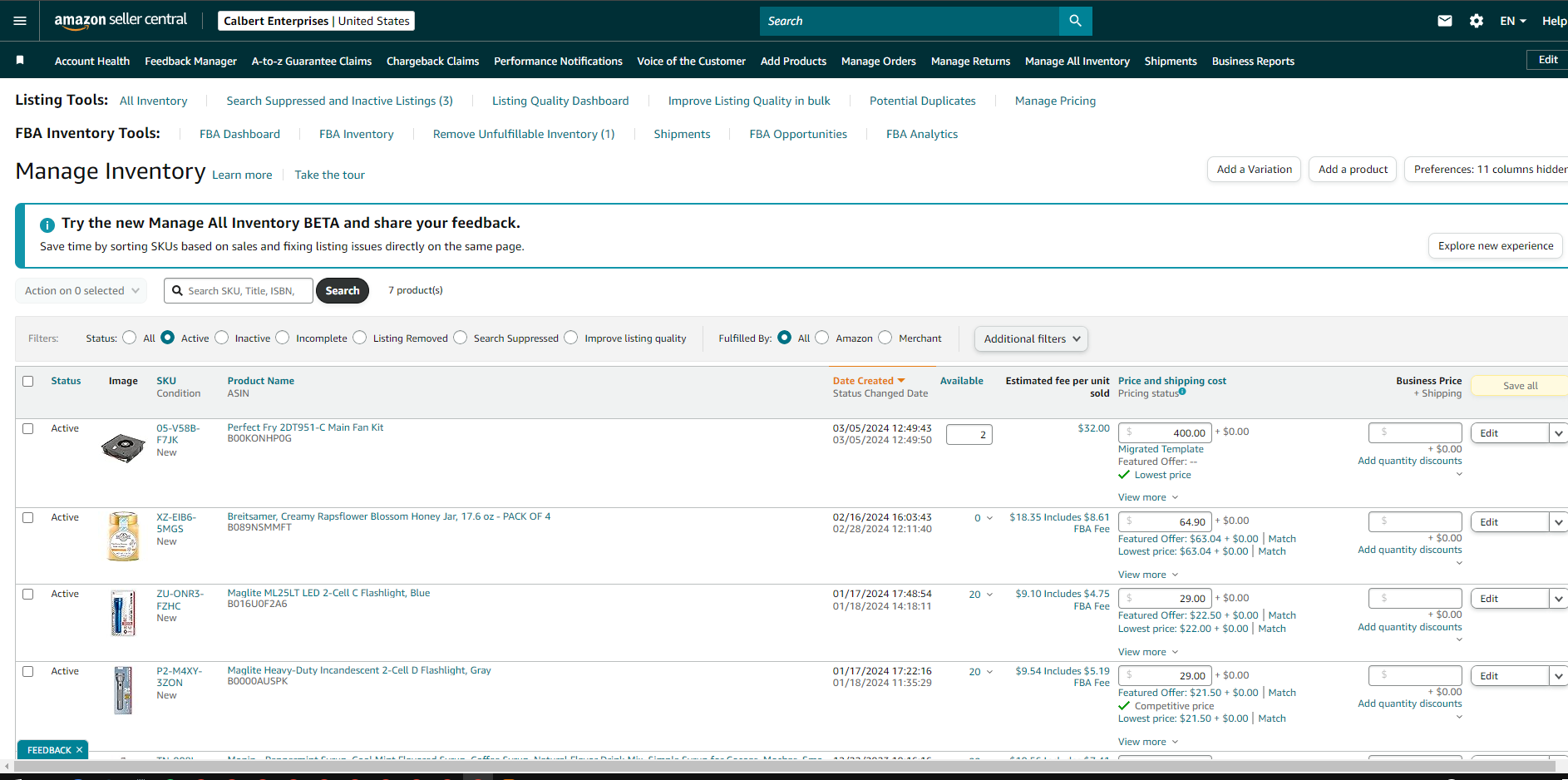The height and width of the screenshot is (780, 1568).
Task: Go to FBA Inventory tab
Action: tap(357, 134)
